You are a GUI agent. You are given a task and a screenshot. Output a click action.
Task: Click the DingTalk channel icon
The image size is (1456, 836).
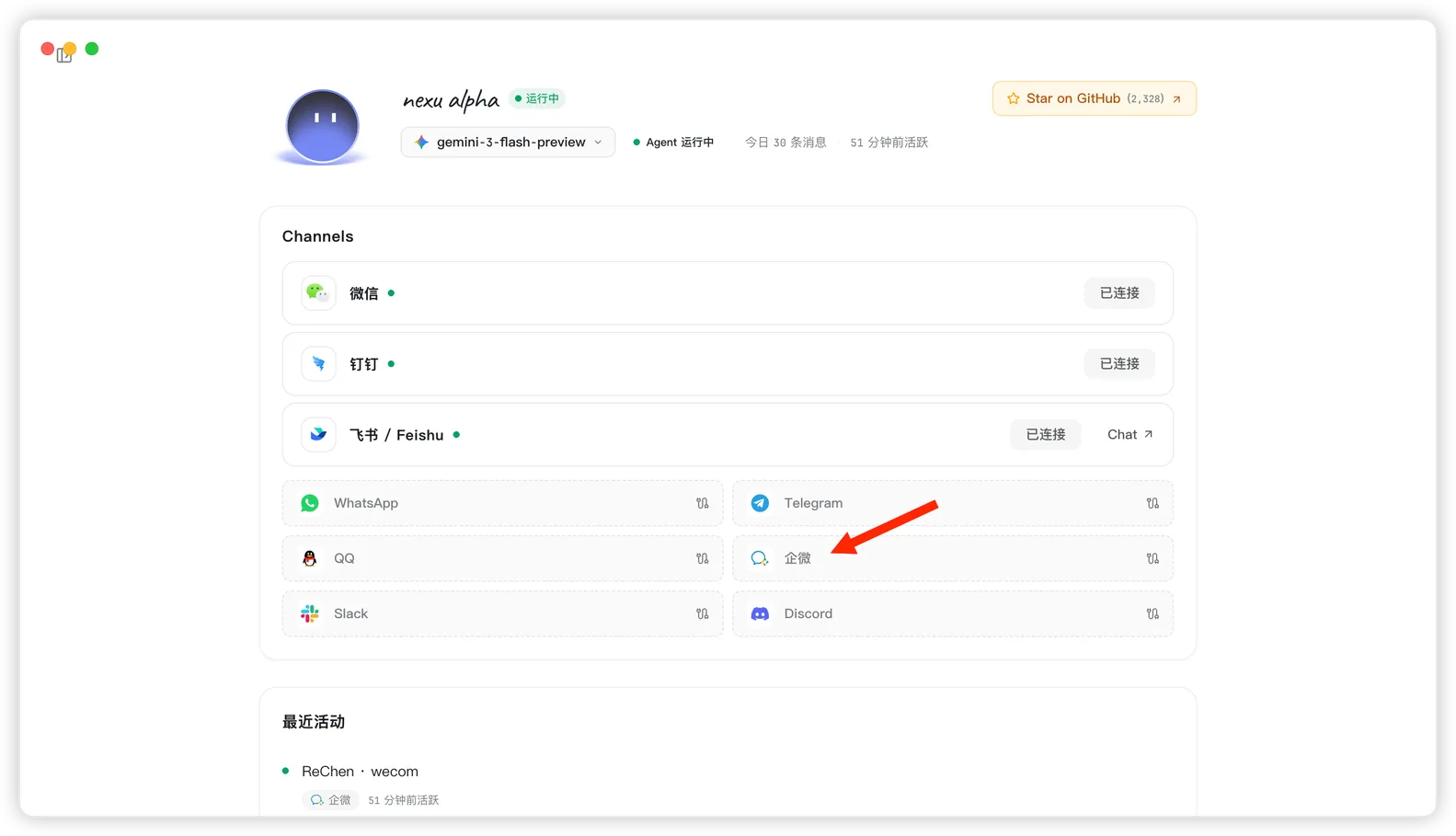click(318, 364)
